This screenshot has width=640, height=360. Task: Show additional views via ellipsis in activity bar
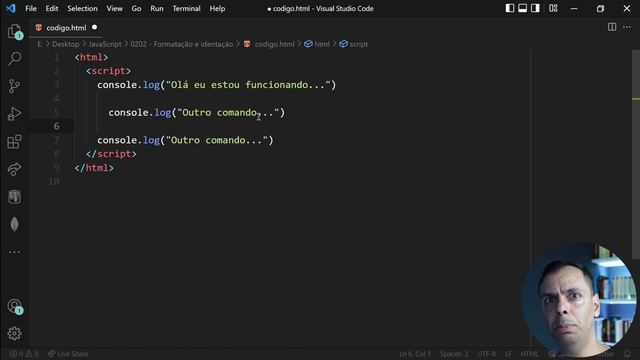(x=15, y=252)
